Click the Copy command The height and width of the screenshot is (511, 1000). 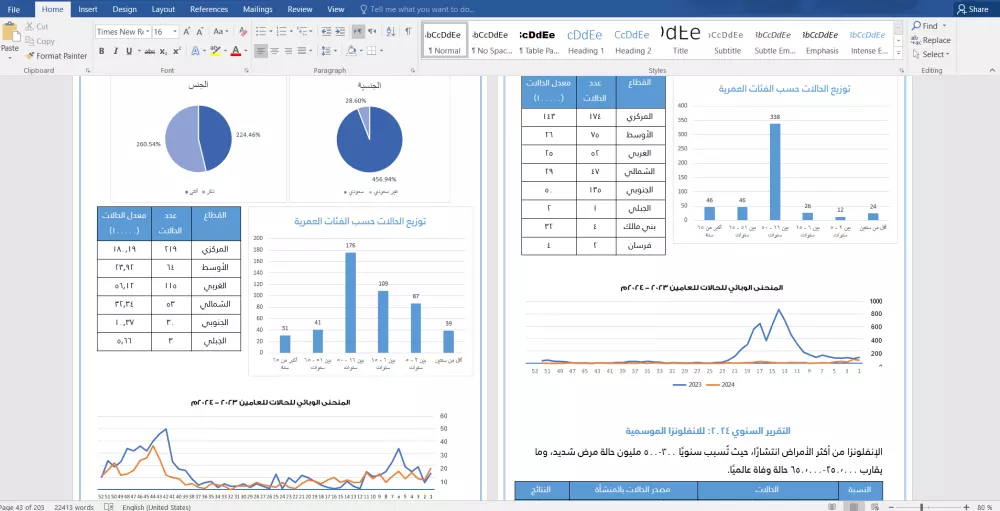(40, 41)
